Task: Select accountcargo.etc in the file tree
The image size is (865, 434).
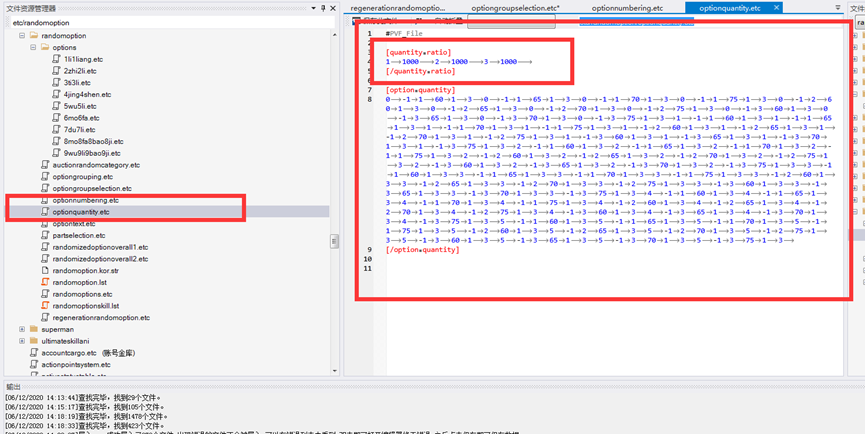Action: pyautogui.click(x=69, y=353)
